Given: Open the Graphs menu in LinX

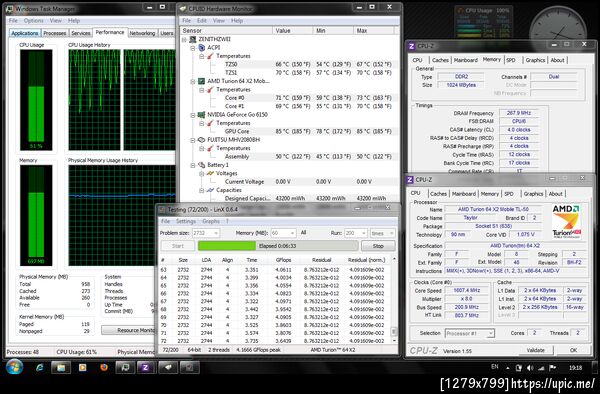Looking at the screenshot, I should (211, 221).
